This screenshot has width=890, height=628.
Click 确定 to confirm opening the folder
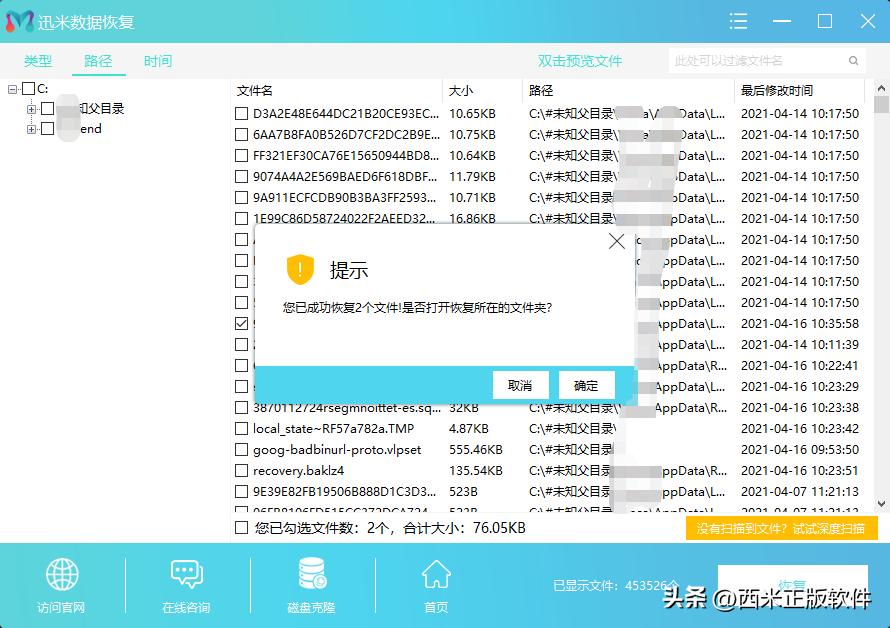(586, 385)
